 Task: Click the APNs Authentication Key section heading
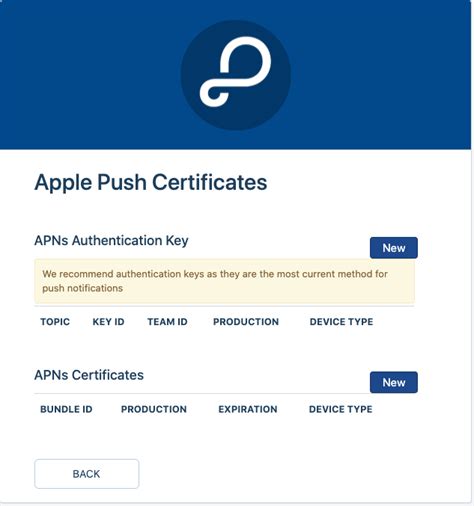click(111, 240)
